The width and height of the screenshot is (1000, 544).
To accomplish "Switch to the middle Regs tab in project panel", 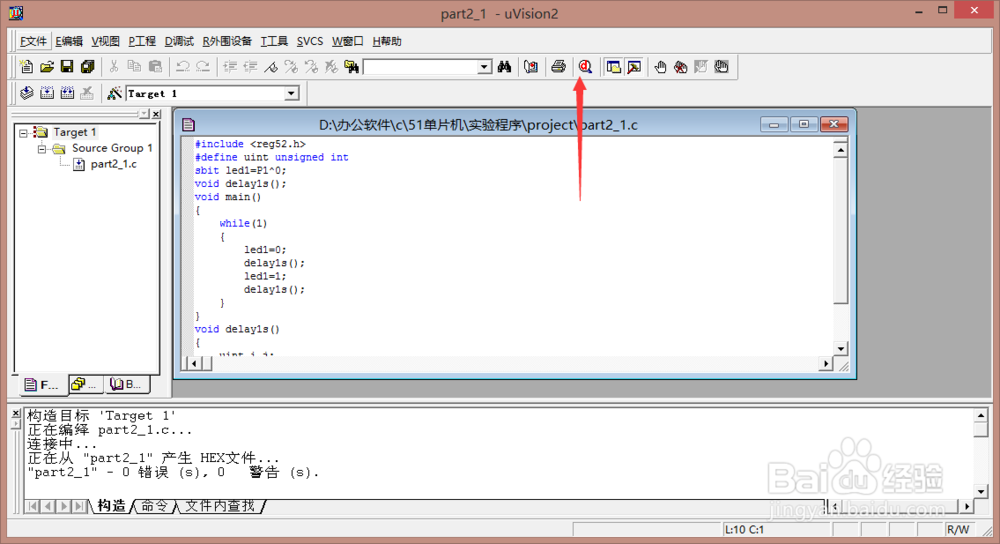I will coord(85,384).
